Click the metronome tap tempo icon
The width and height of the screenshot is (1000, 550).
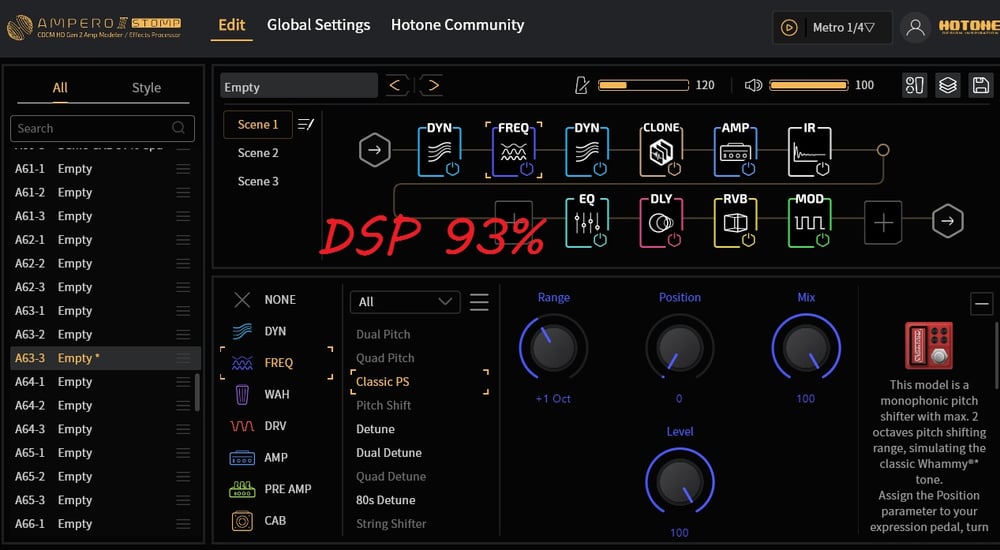(x=582, y=85)
